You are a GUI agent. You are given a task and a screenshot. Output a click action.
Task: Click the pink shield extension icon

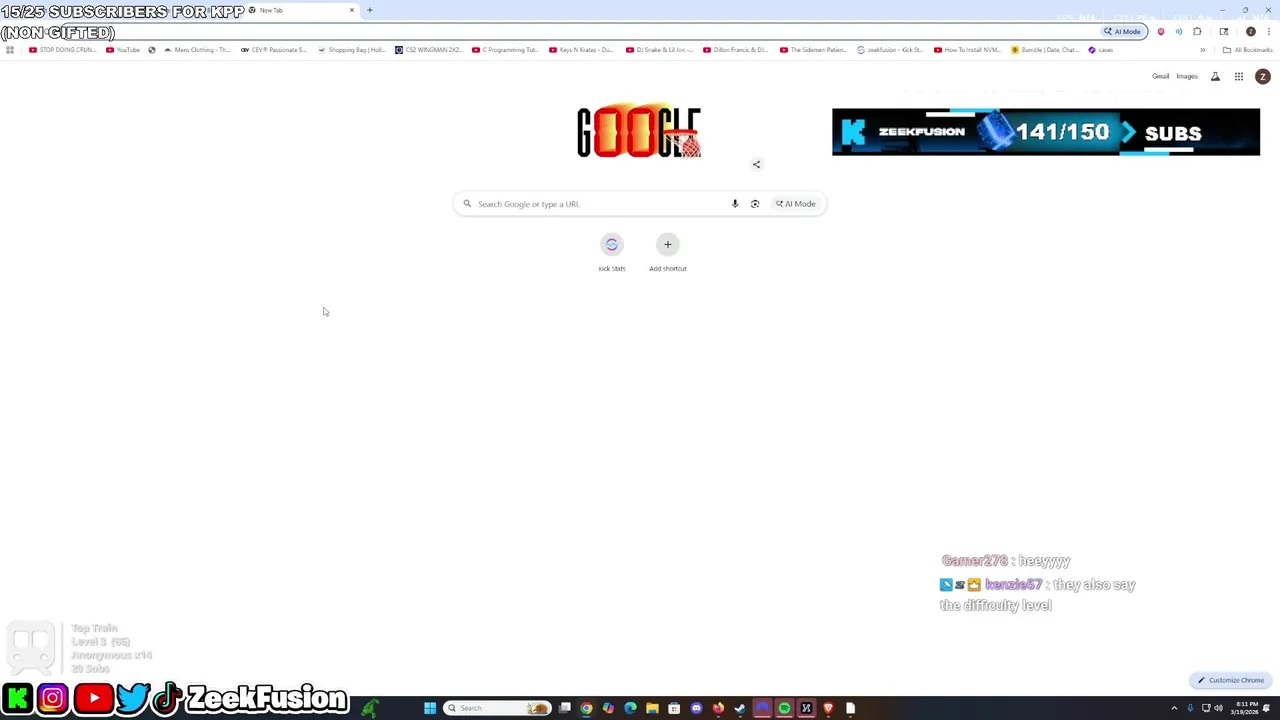click(x=1161, y=31)
